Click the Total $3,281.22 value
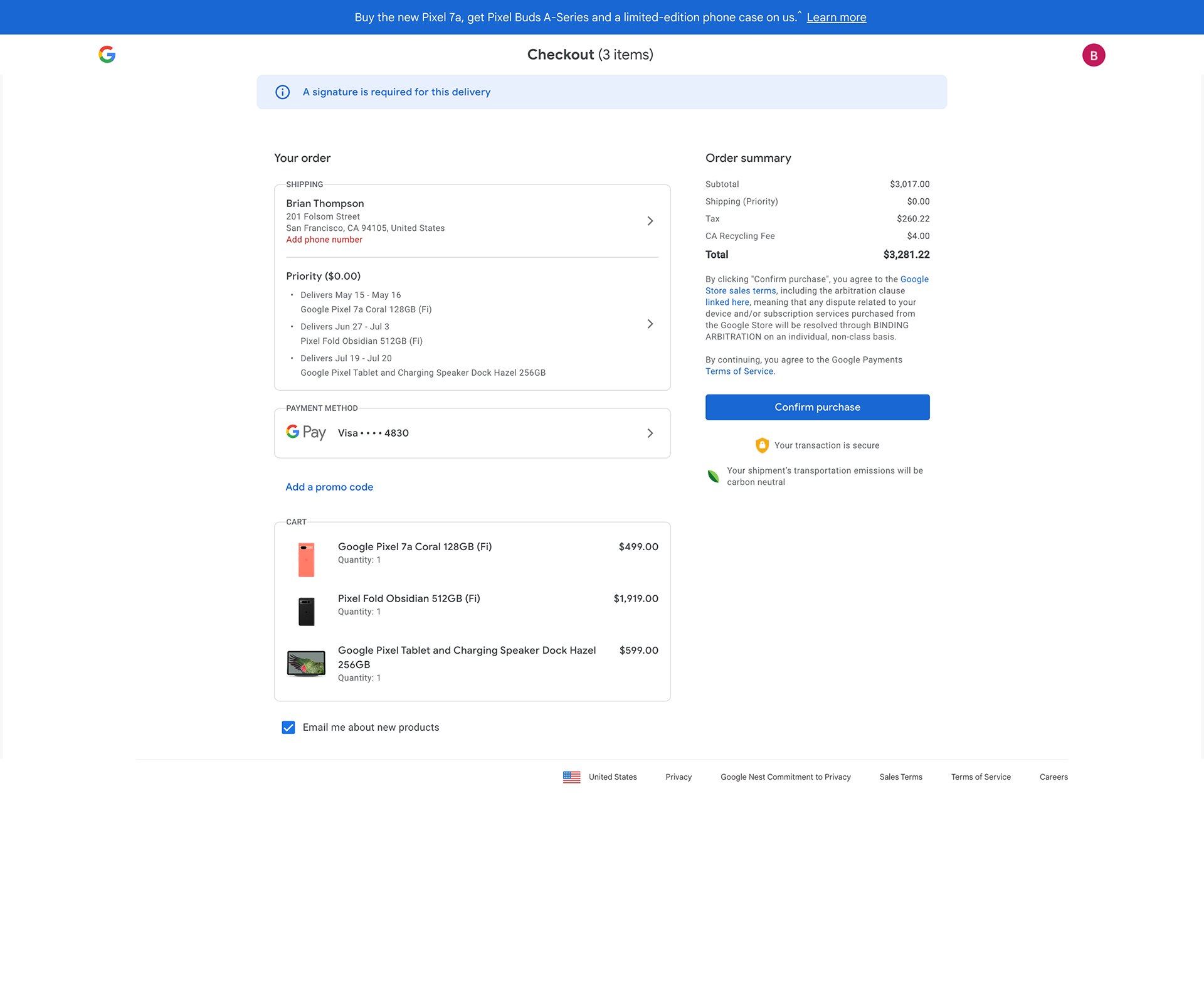 [906, 255]
